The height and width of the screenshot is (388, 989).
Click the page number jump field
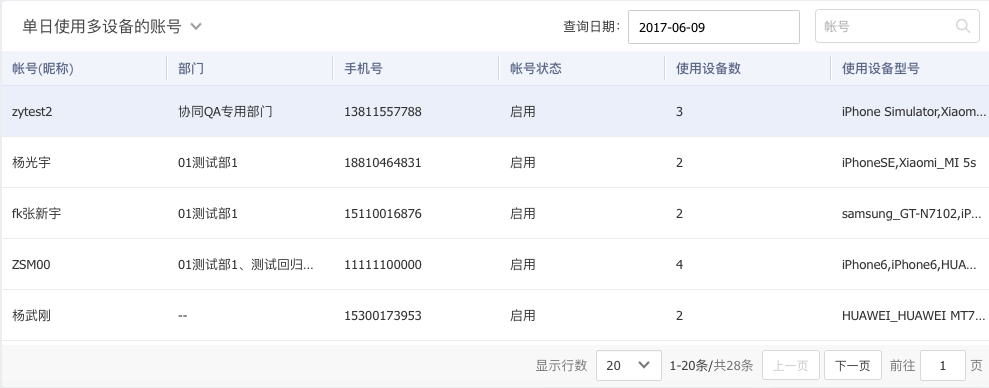pos(942,365)
